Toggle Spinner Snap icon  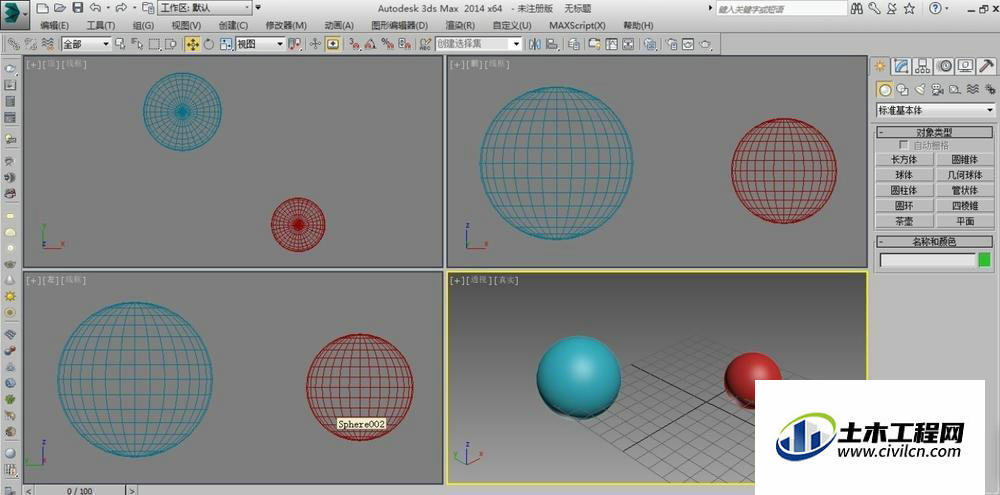pyautogui.click(x=404, y=44)
